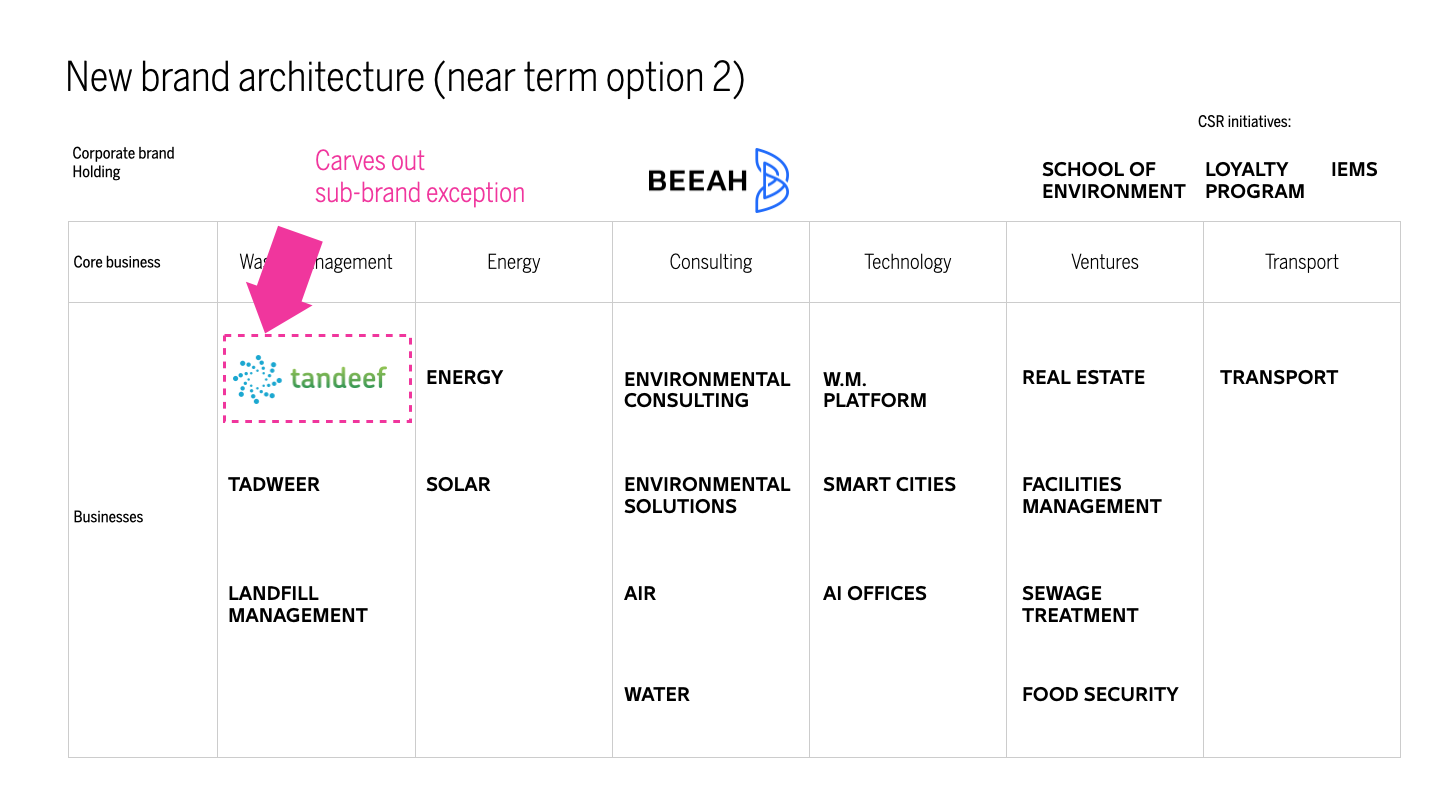
Task: Click the slide title text
Action: coord(405,78)
